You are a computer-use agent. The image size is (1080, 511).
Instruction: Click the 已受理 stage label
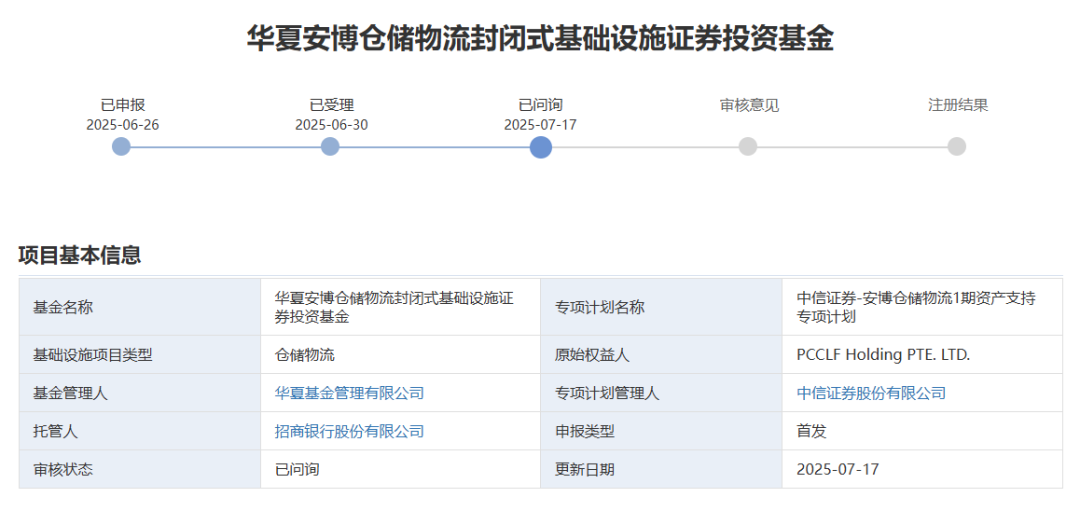tap(331, 105)
